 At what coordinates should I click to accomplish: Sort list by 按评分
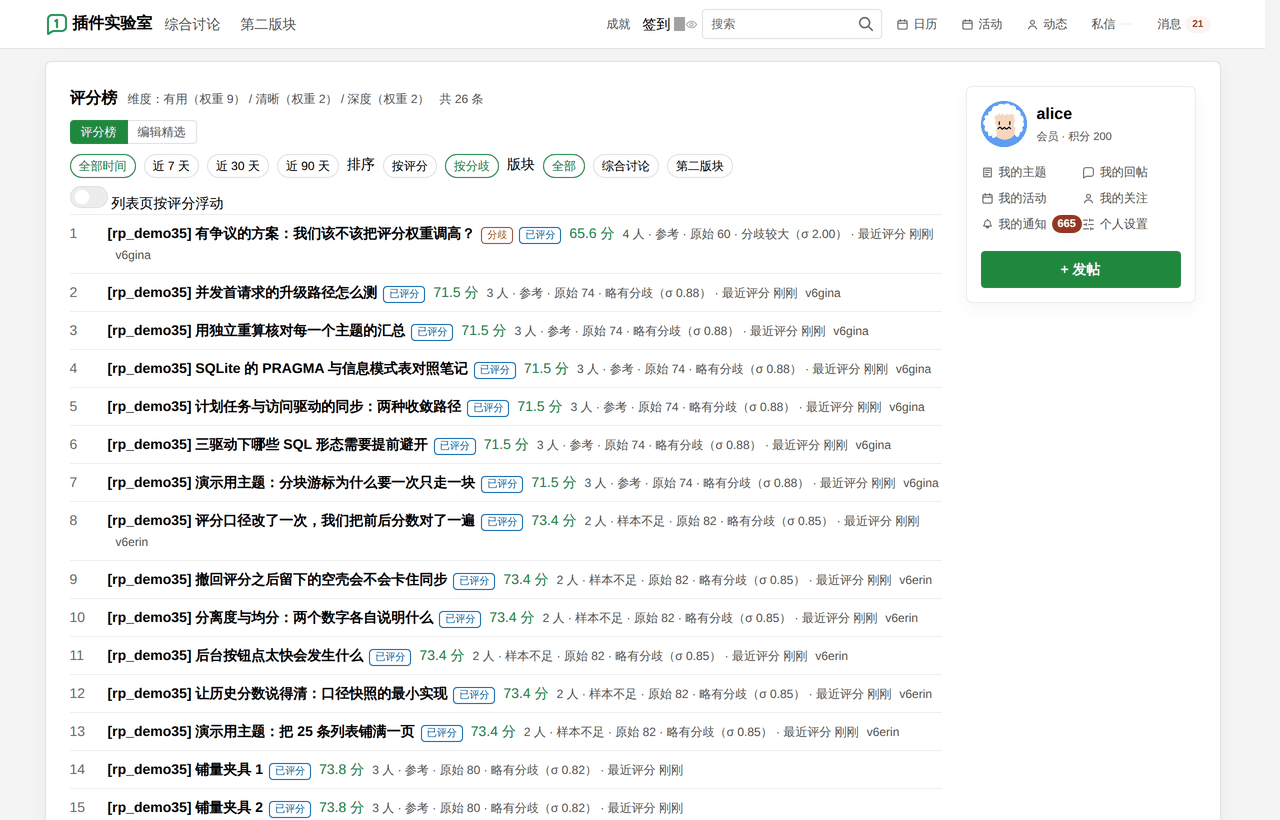click(410, 166)
